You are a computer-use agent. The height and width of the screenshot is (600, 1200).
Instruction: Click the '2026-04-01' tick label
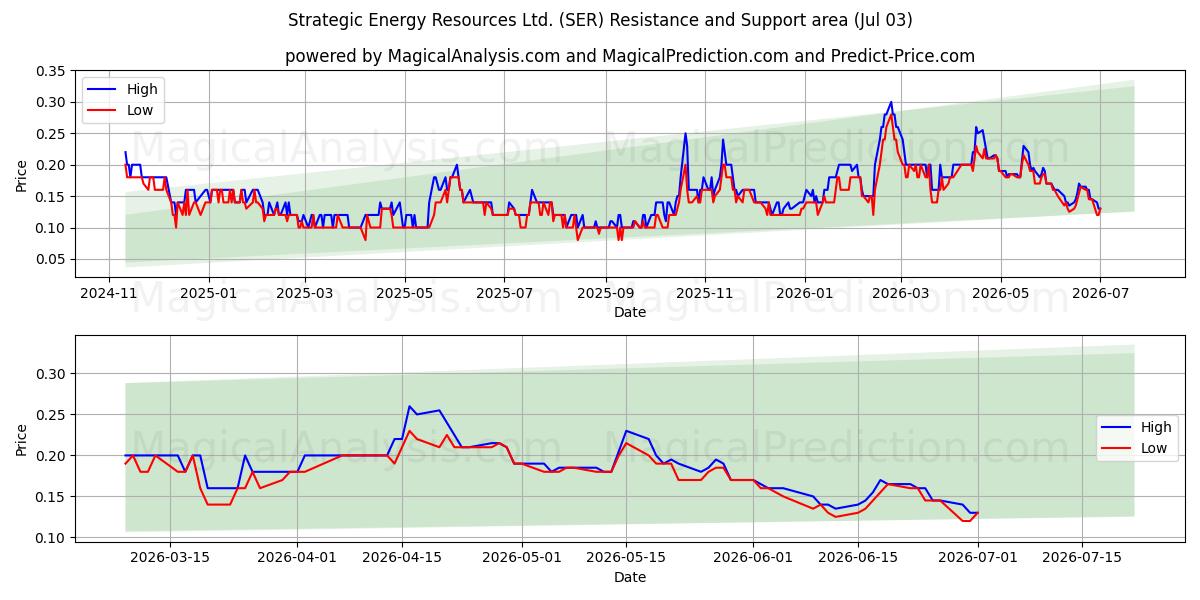[x=297, y=558]
